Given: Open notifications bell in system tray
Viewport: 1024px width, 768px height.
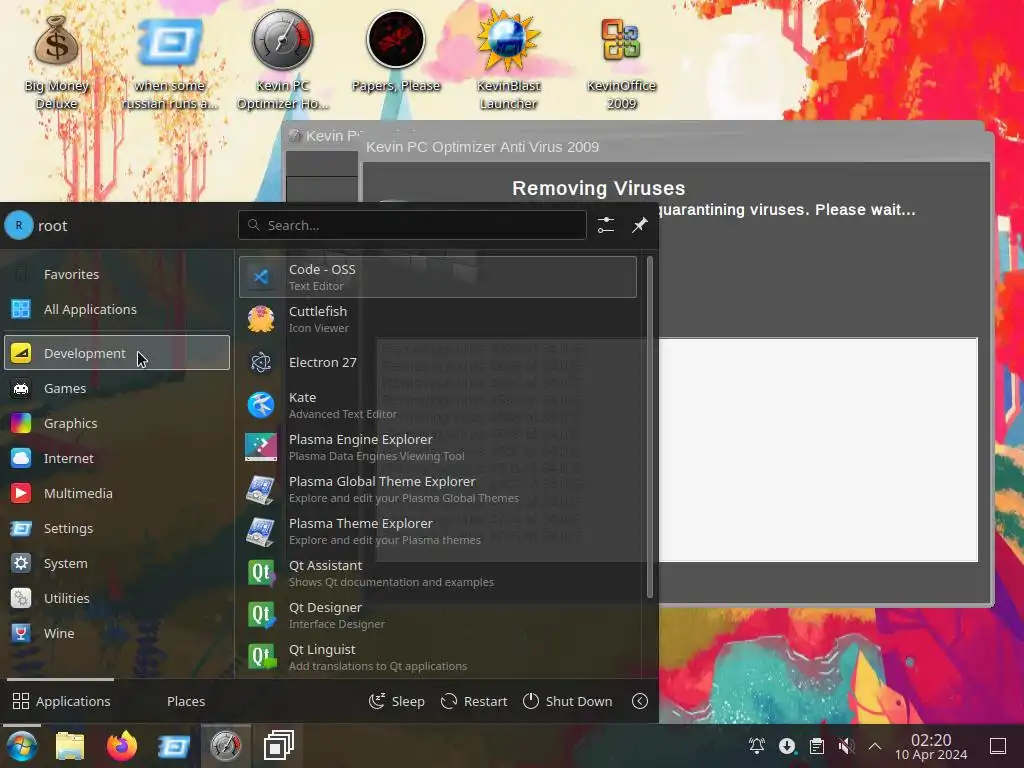Looking at the screenshot, I should (x=757, y=746).
